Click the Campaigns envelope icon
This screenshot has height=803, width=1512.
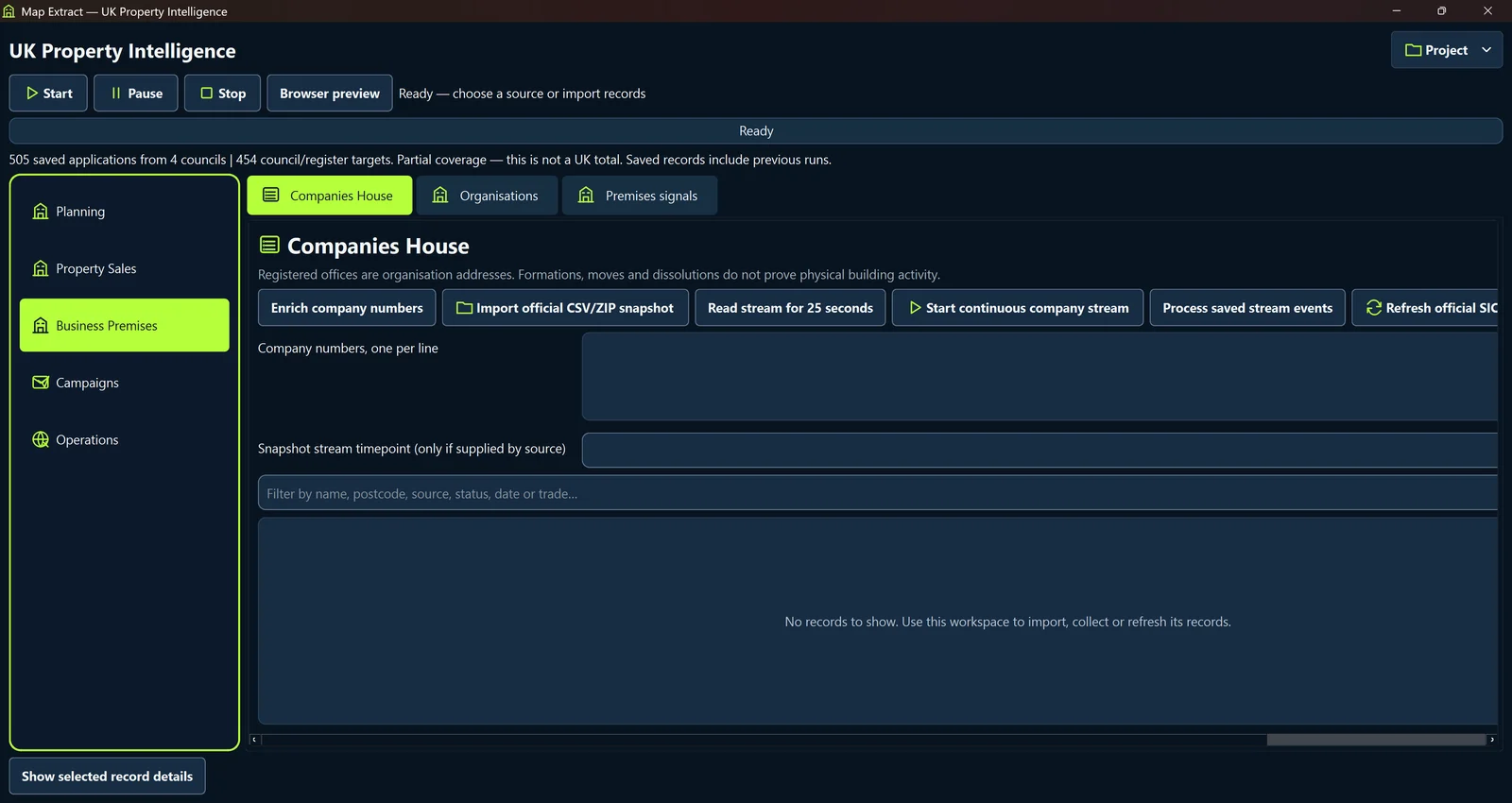tap(41, 383)
